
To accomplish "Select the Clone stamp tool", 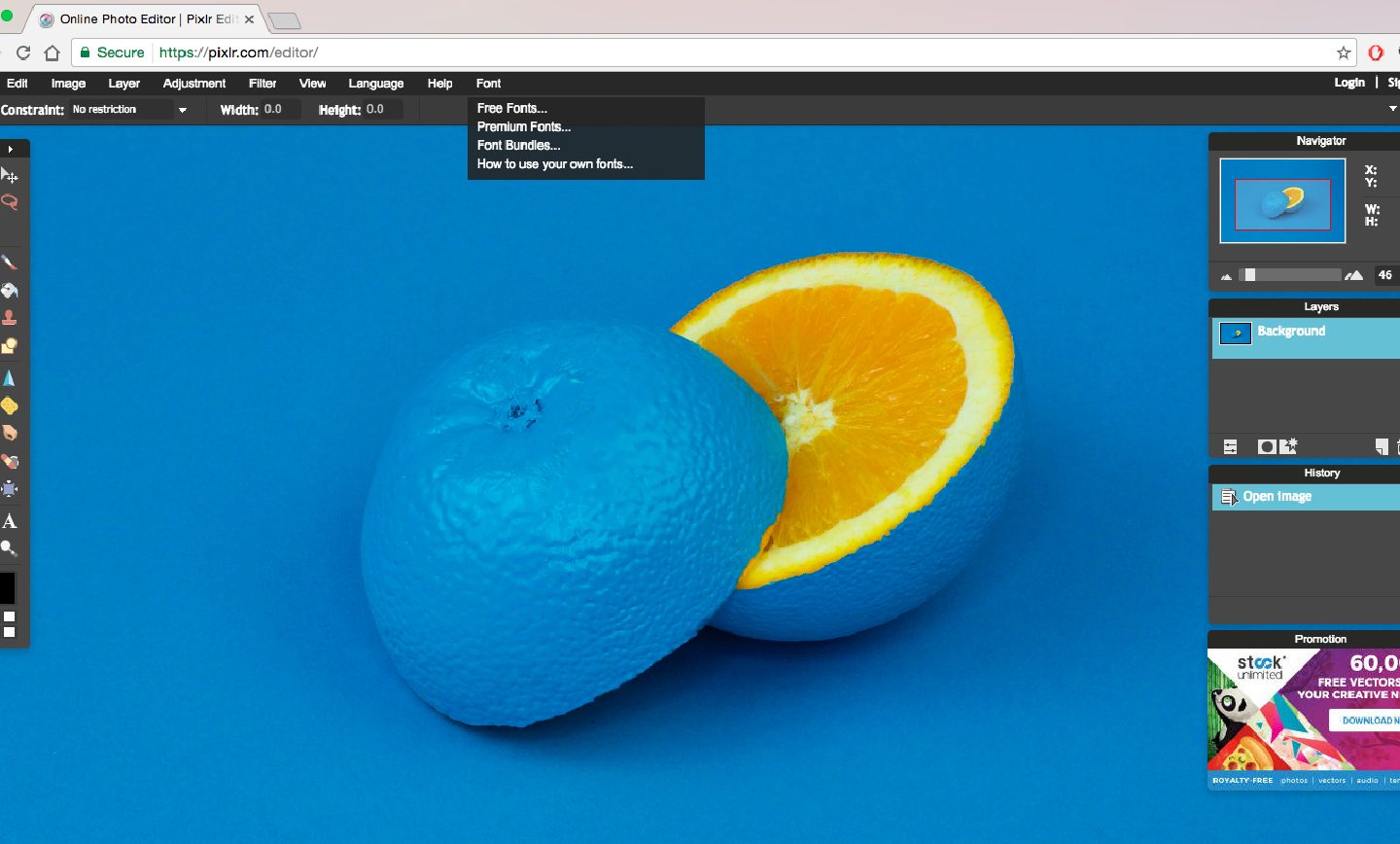I will pyautogui.click(x=10, y=318).
